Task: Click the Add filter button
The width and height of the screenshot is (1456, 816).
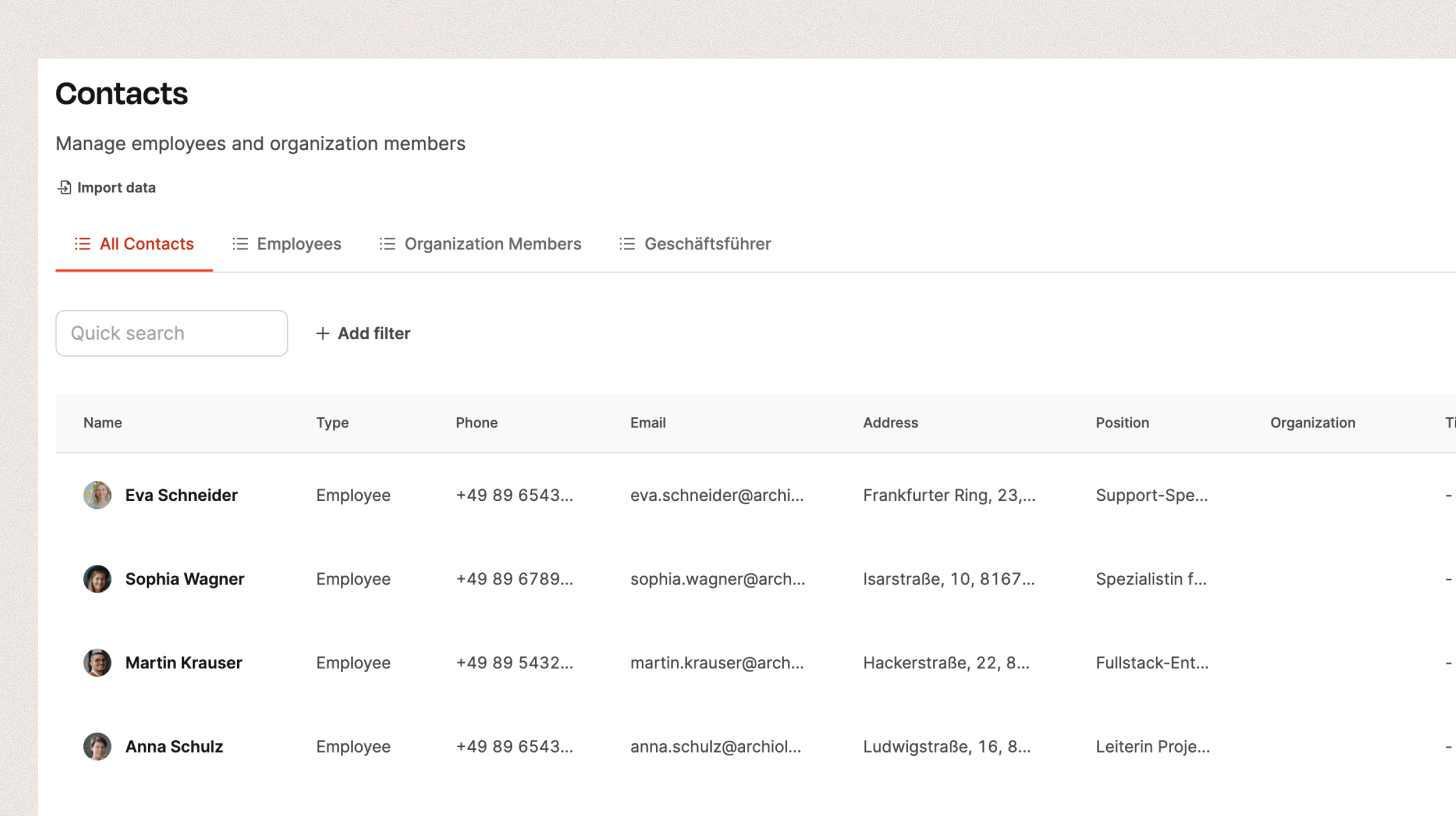Action: click(x=363, y=334)
